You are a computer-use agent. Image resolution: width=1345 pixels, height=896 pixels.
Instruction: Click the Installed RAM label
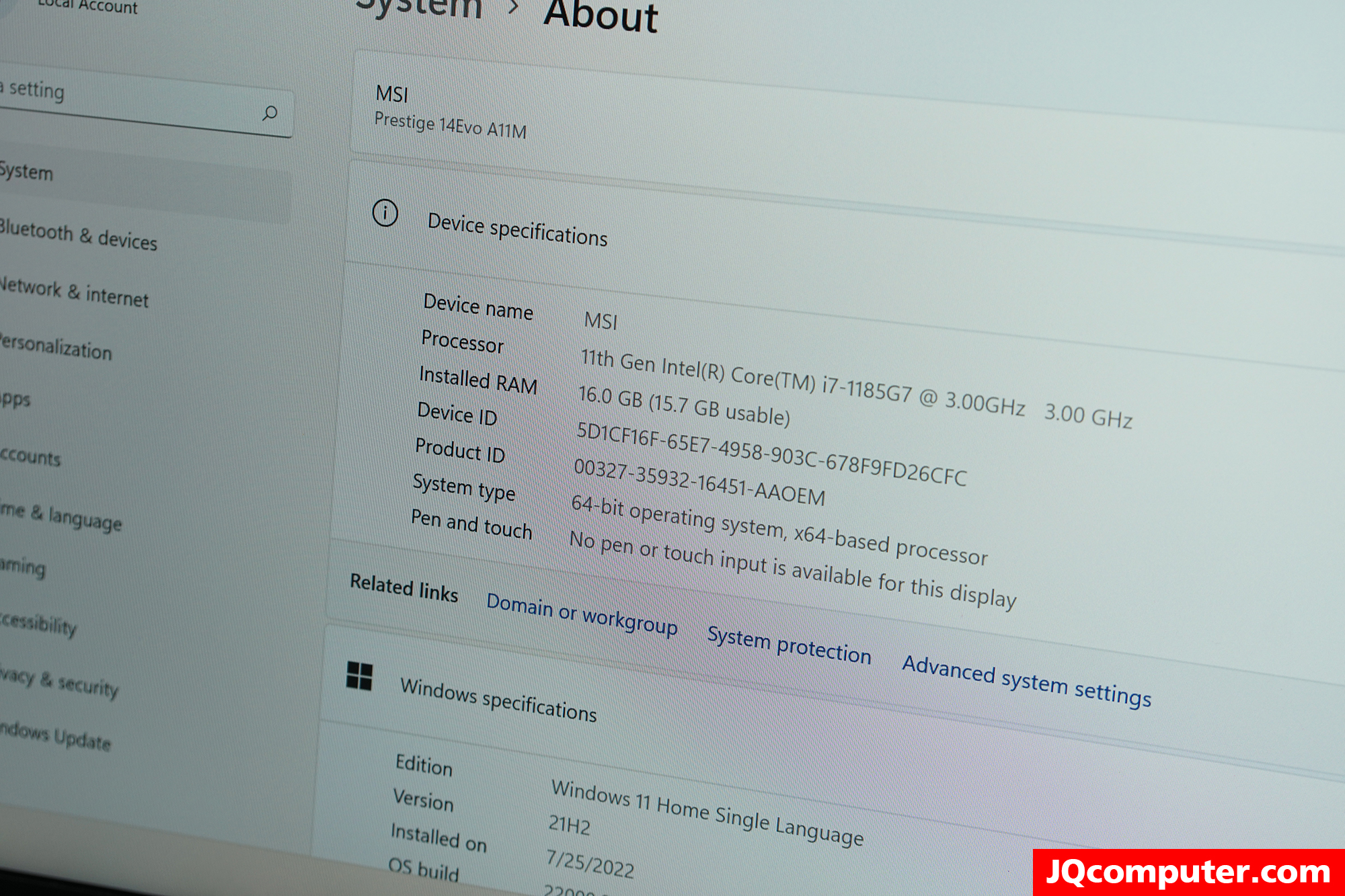(478, 380)
